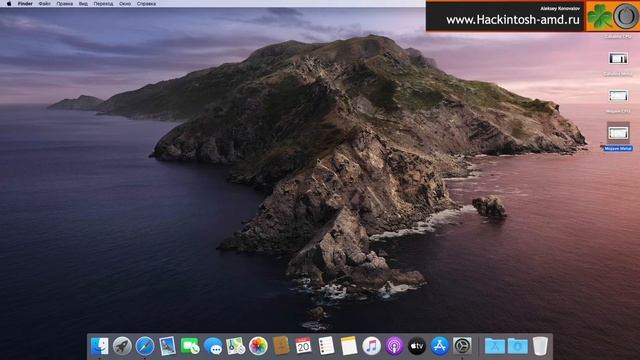Select the Mojave CPU desktop file icon
The width and height of the screenshot is (640, 360).
click(x=618, y=96)
